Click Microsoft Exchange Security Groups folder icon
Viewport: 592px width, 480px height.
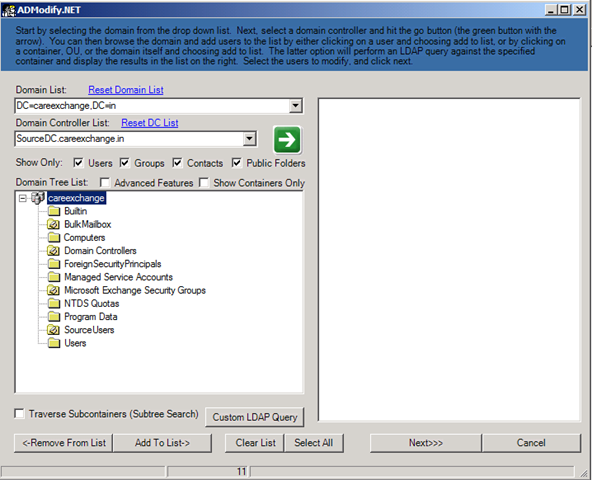coord(54,290)
